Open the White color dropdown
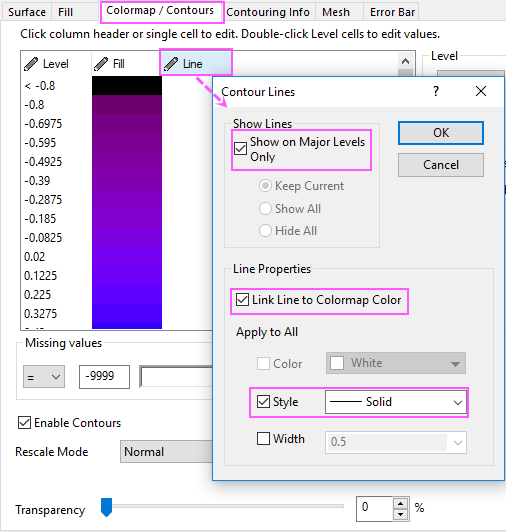This screenshot has width=506, height=532. click(x=396, y=363)
